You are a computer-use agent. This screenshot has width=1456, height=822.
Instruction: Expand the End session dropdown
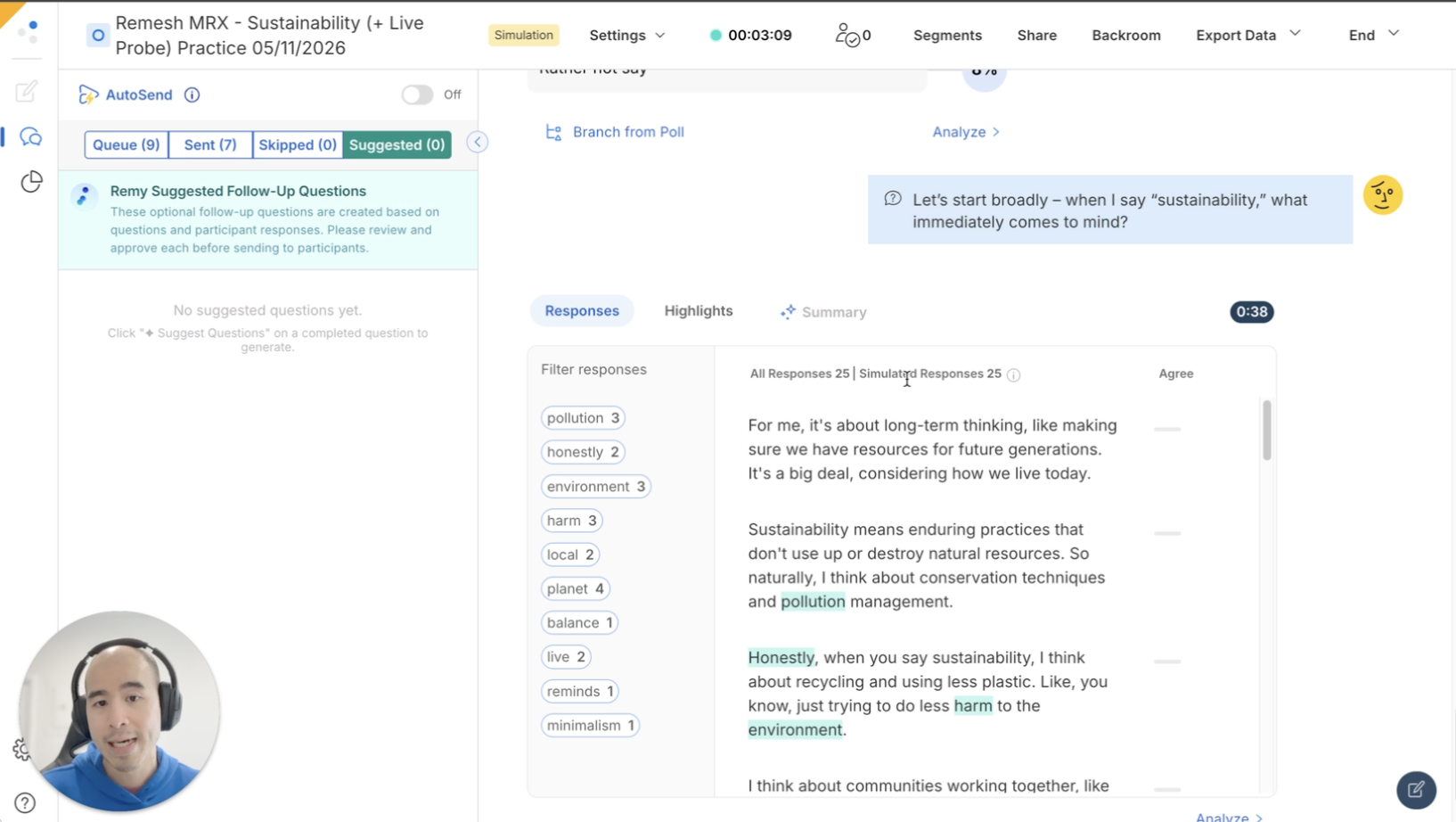[x=1373, y=35]
